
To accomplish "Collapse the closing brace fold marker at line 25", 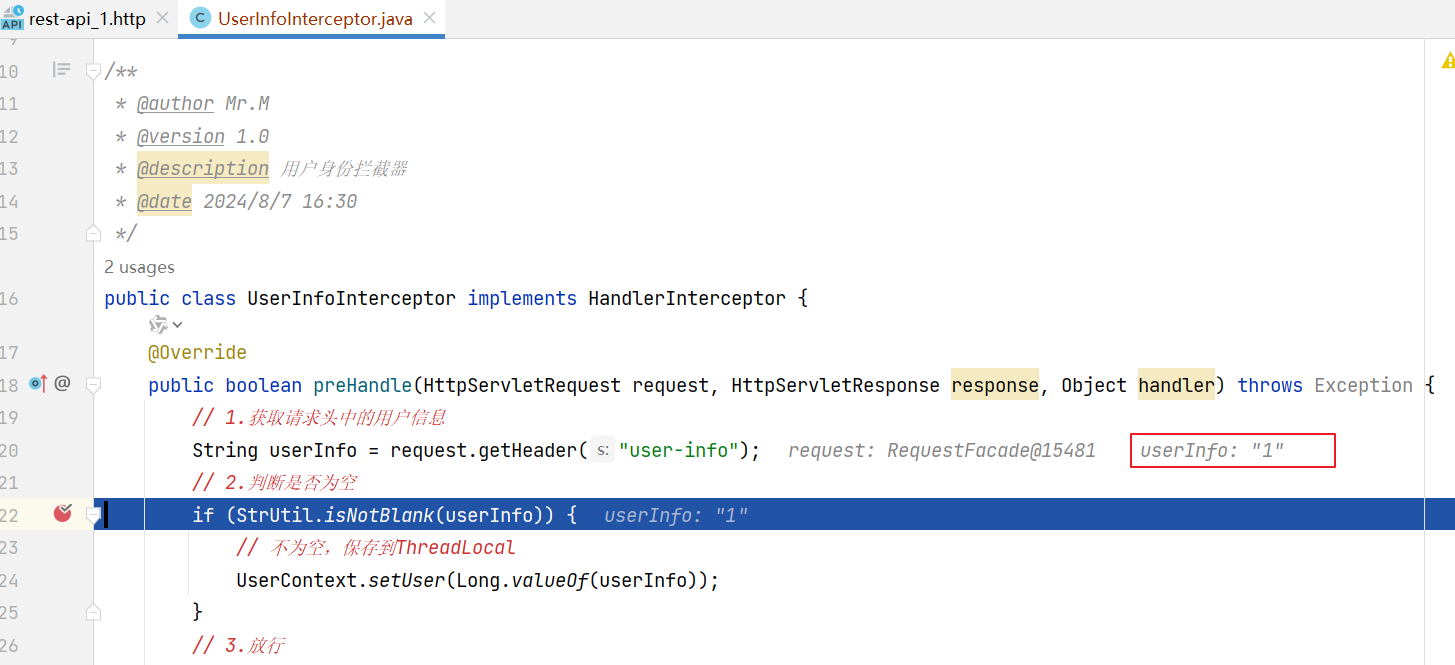I will [x=93, y=611].
